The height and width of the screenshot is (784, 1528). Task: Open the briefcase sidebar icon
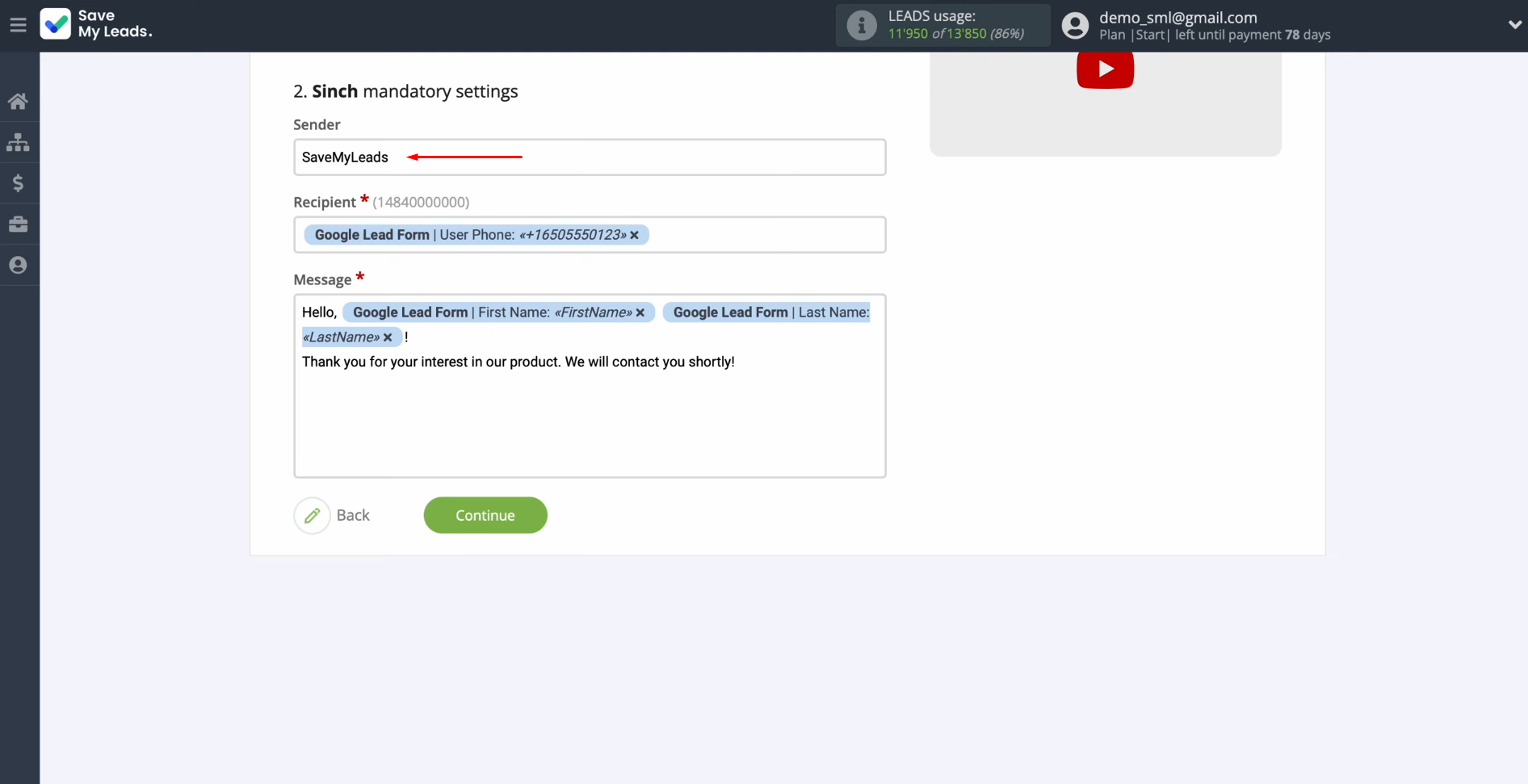click(18, 224)
